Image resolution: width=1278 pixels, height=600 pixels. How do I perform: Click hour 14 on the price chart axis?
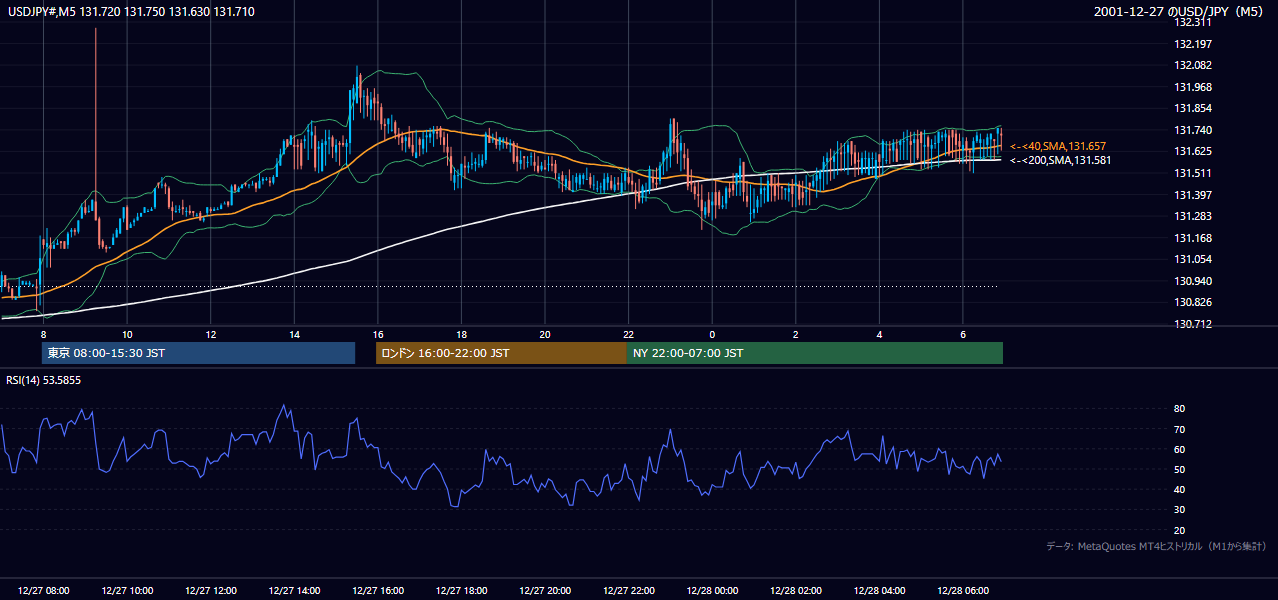click(x=294, y=334)
